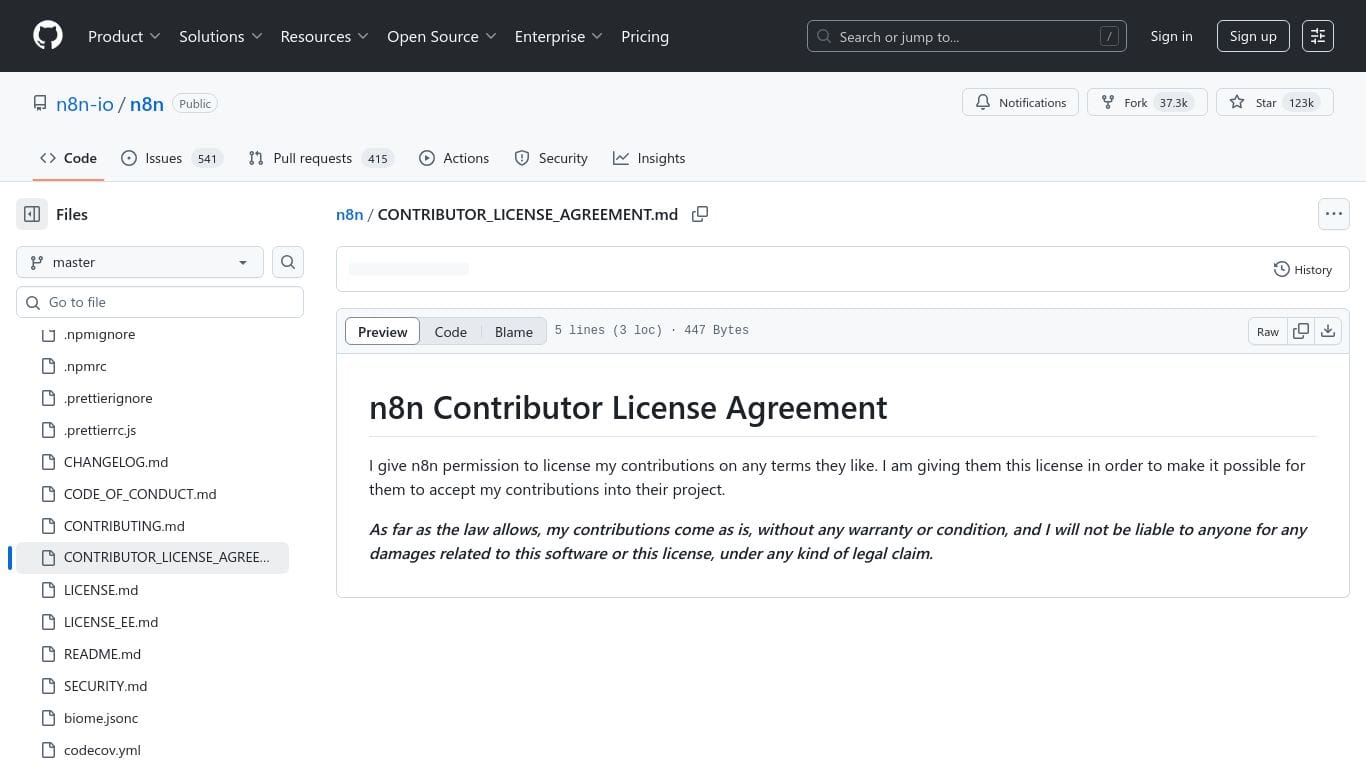Viewport: 1366px width, 768px height.
Task: Switch to the Issues tab
Action: pyautogui.click(x=170, y=158)
